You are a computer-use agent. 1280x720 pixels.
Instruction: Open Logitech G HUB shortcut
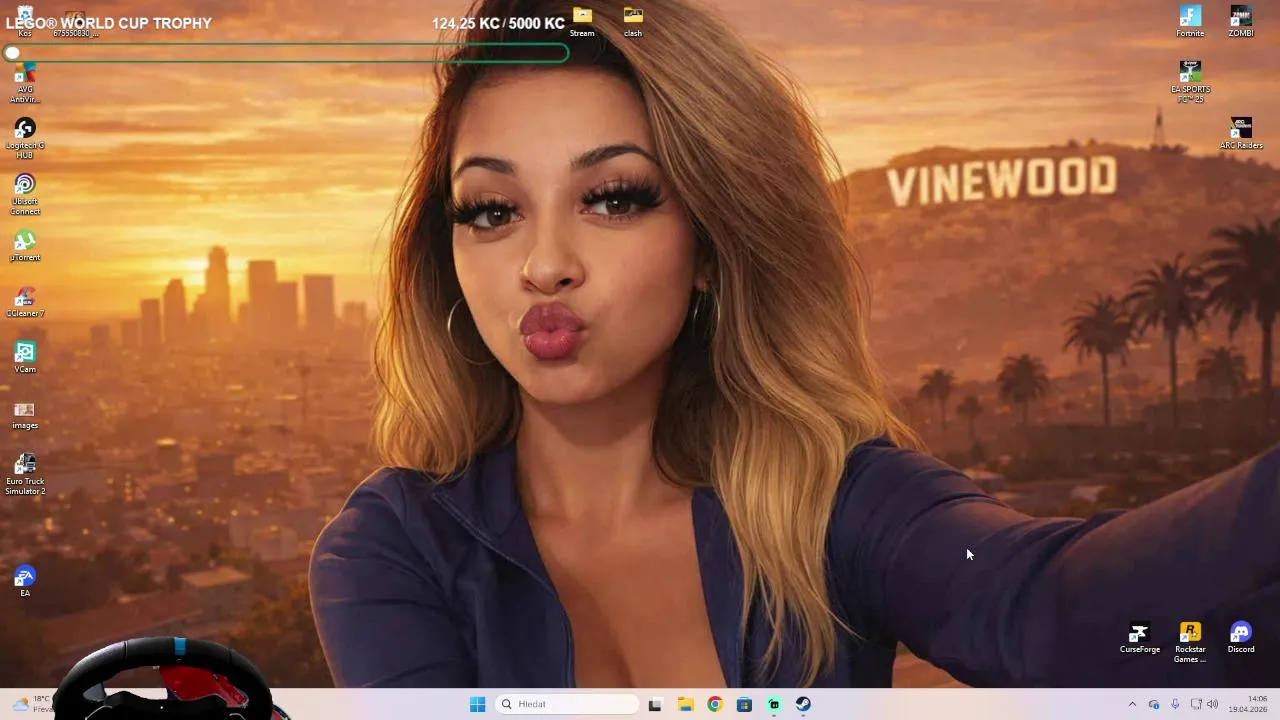[x=25, y=139]
